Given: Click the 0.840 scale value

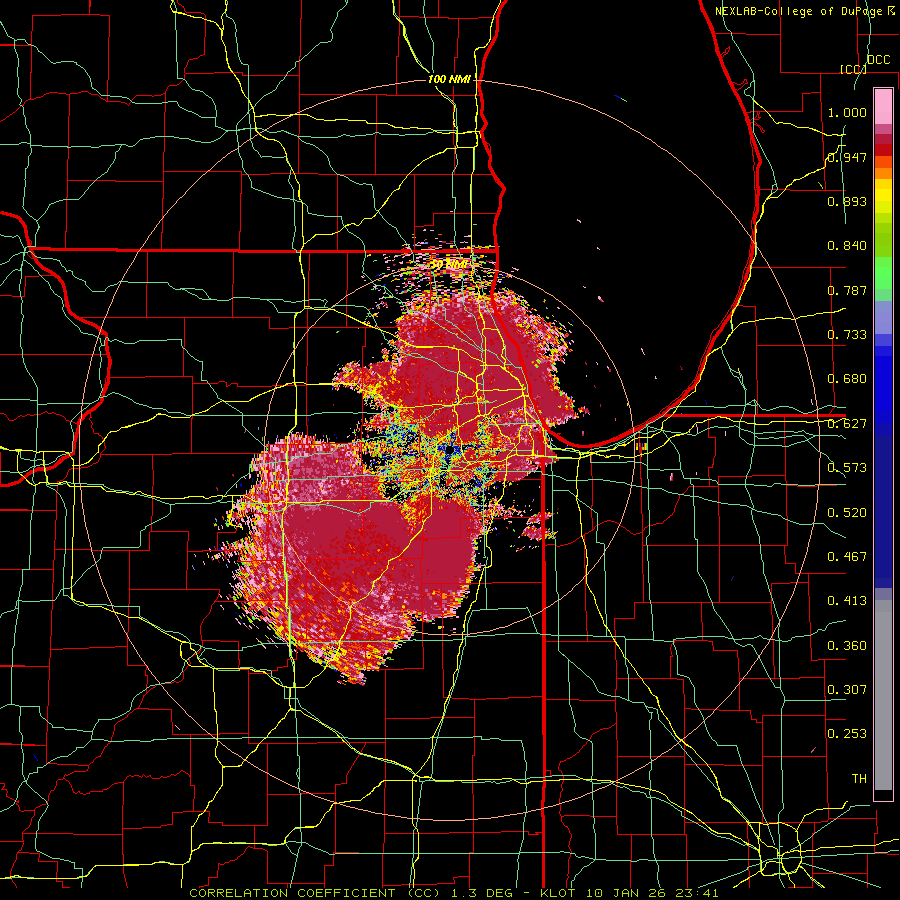Looking at the screenshot, I should click(847, 246).
